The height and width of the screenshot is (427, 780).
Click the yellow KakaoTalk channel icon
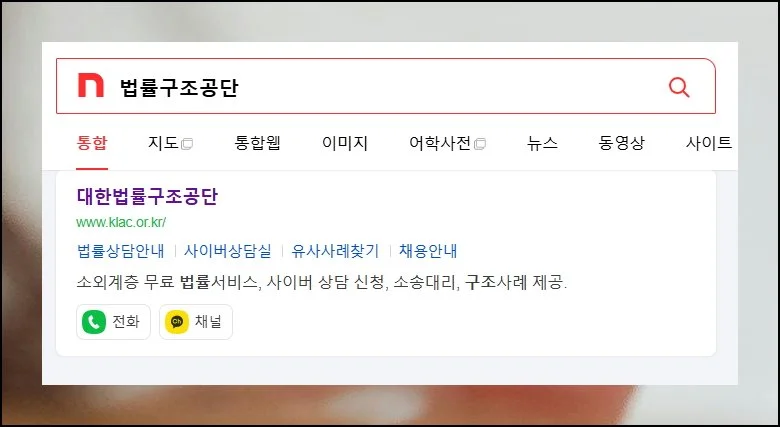pos(177,322)
